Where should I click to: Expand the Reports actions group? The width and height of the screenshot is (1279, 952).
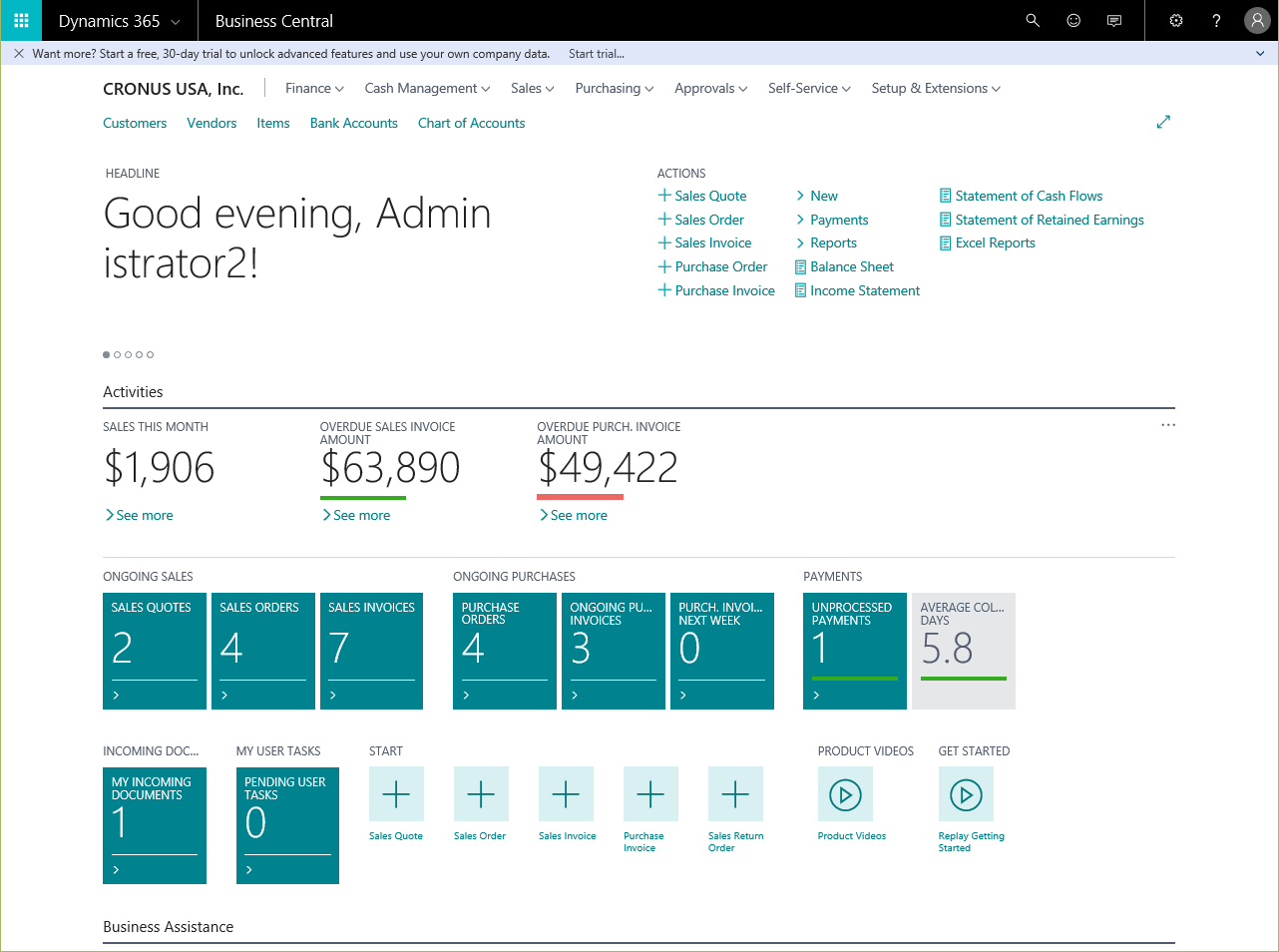[826, 242]
